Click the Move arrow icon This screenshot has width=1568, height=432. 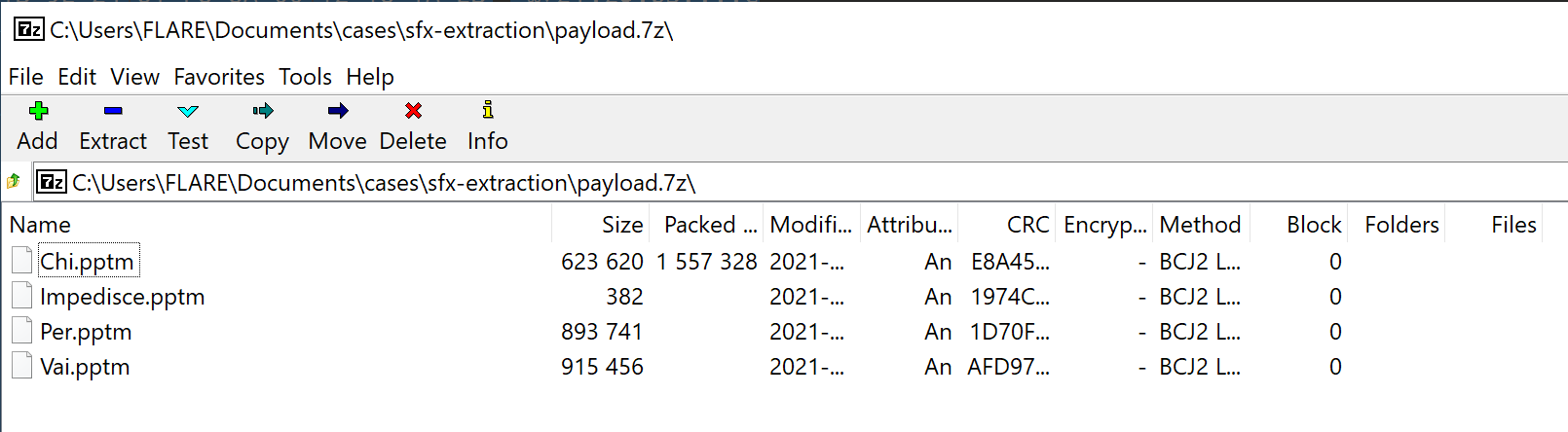(x=338, y=110)
